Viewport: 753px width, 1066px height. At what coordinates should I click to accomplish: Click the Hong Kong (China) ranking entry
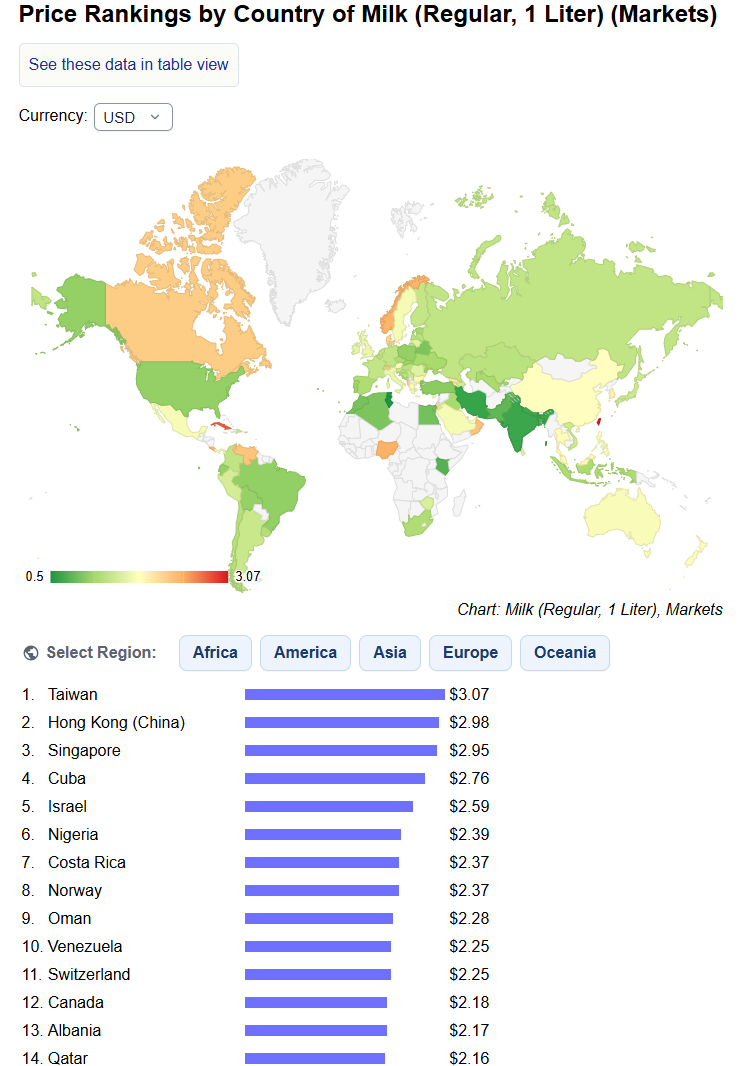(116, 722)
